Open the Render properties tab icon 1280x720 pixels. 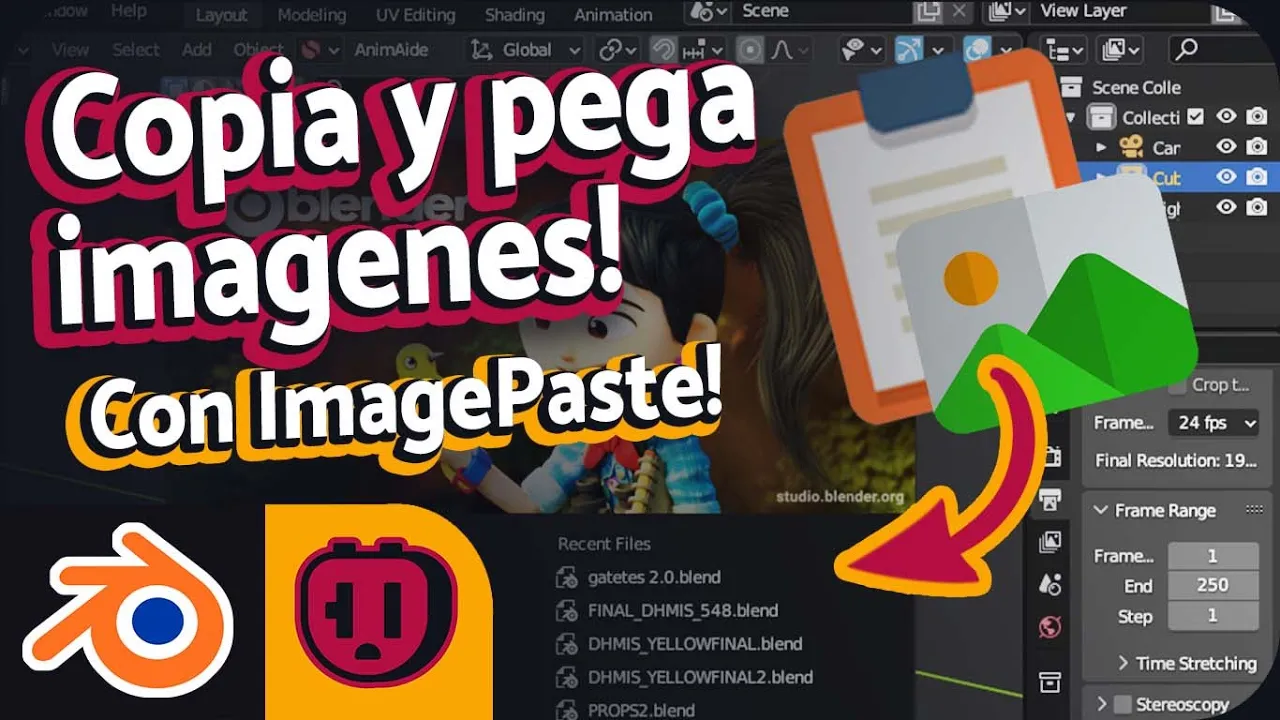[x=1052, y=456]
